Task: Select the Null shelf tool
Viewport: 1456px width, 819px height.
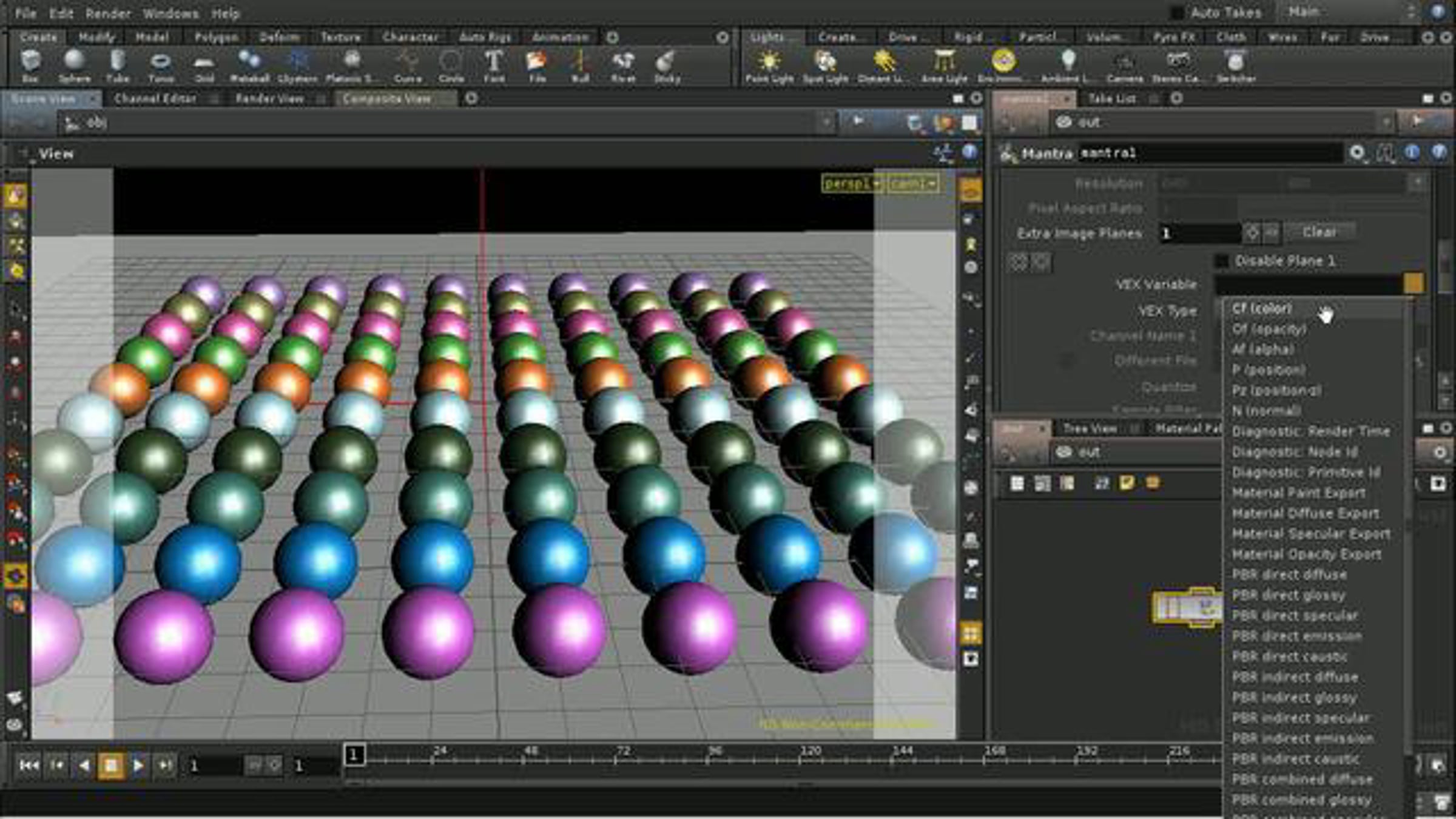Action: (x=580, y=66)
